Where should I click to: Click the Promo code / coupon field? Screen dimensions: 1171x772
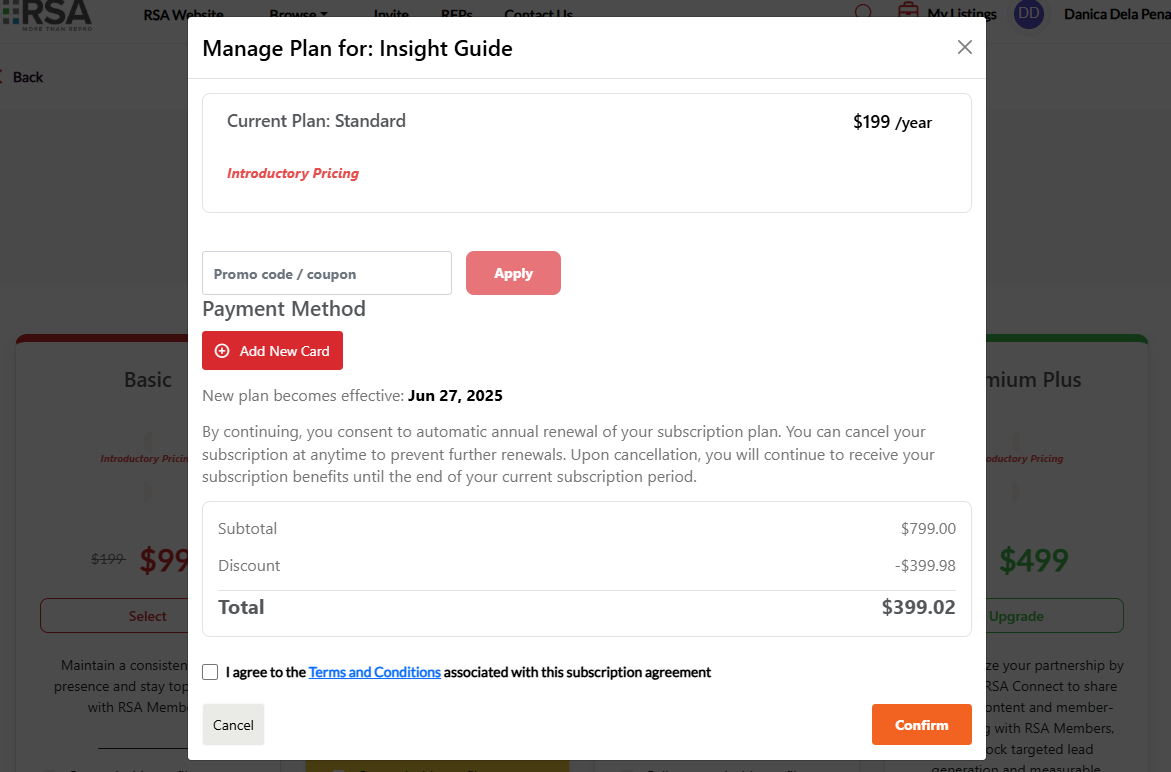click(x=327, y=273)
